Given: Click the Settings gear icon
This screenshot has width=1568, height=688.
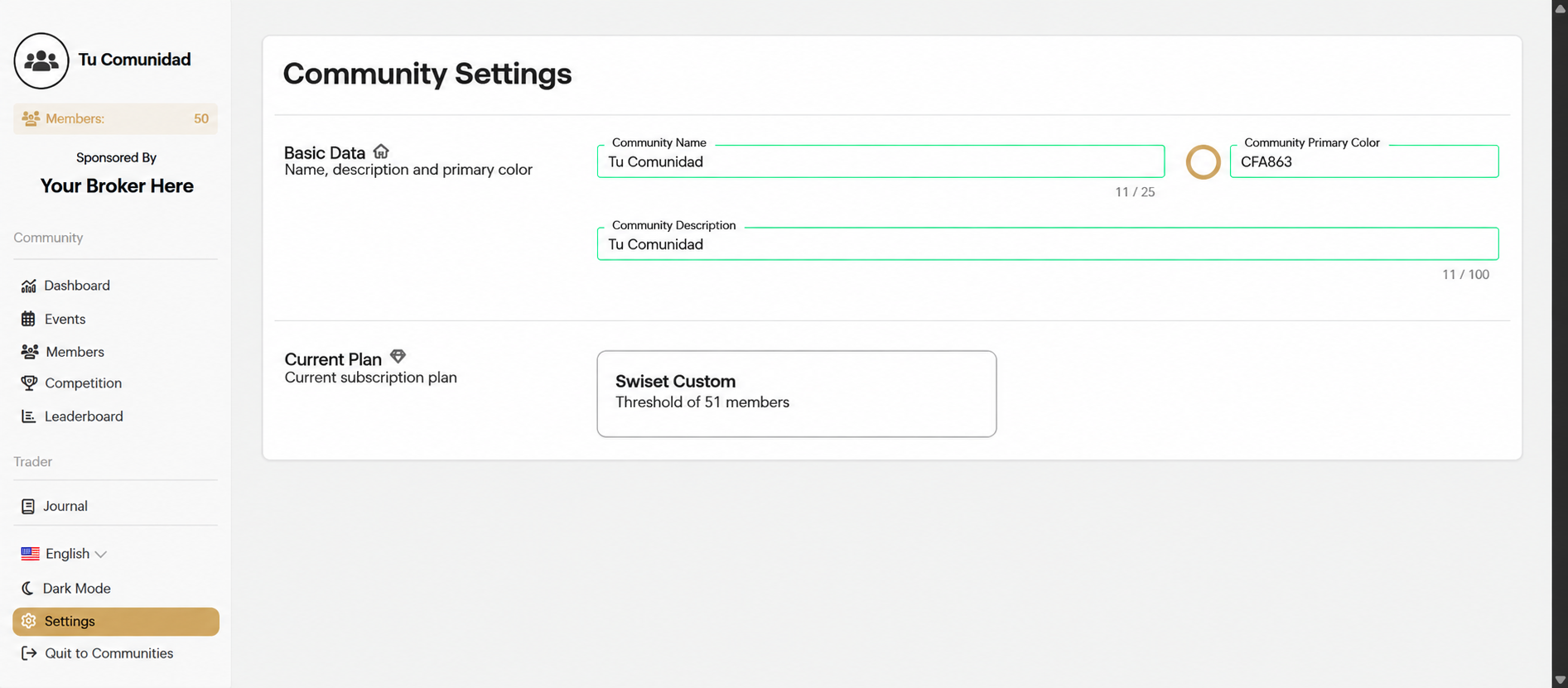Looking at the screenshot, I should [x=29, y=621].
